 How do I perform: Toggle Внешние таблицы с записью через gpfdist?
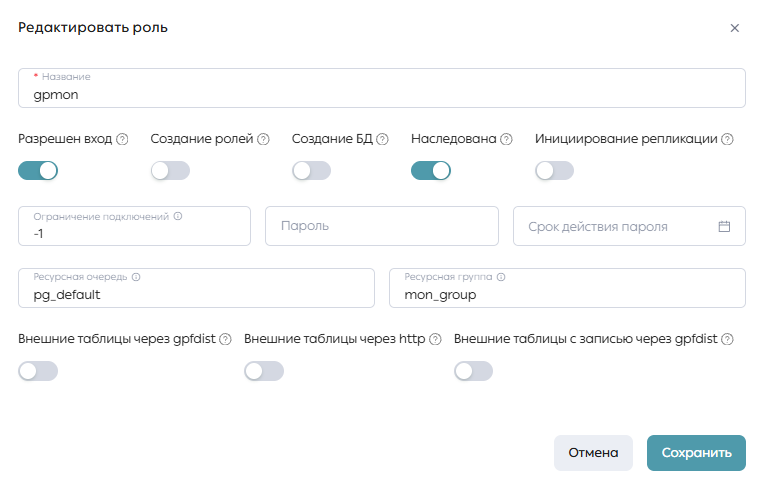473,371
